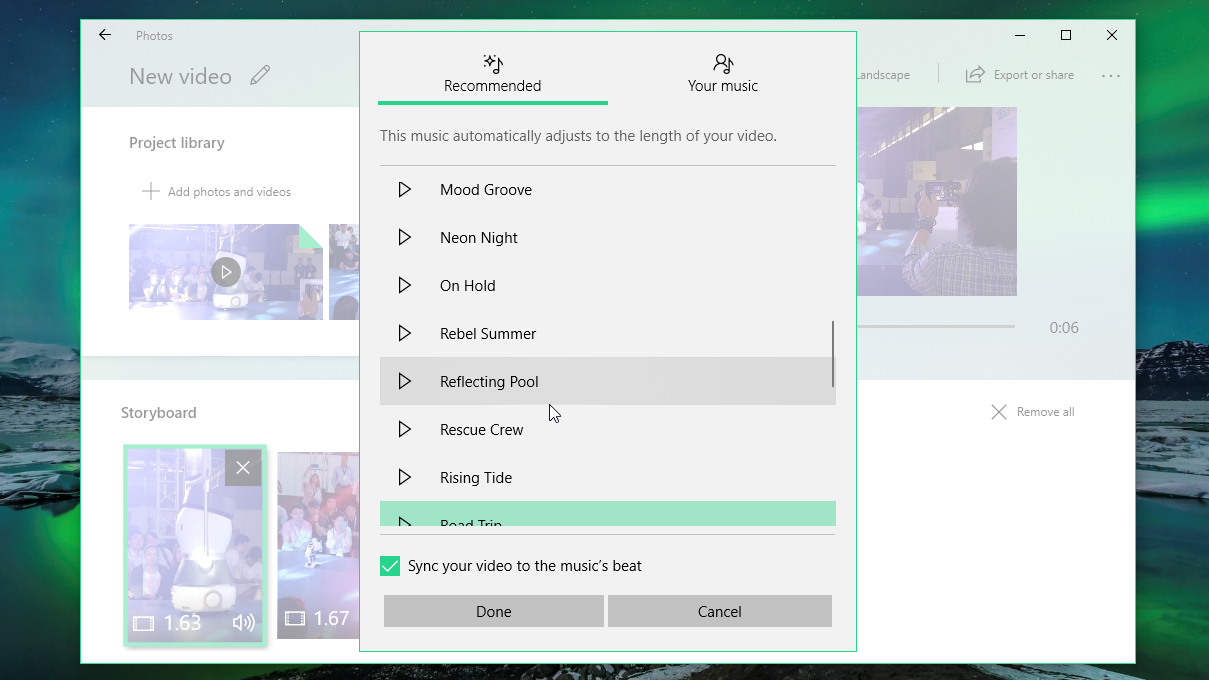
Task: Rename the video using the pencil icon
Action: click(x=260, y=75)
